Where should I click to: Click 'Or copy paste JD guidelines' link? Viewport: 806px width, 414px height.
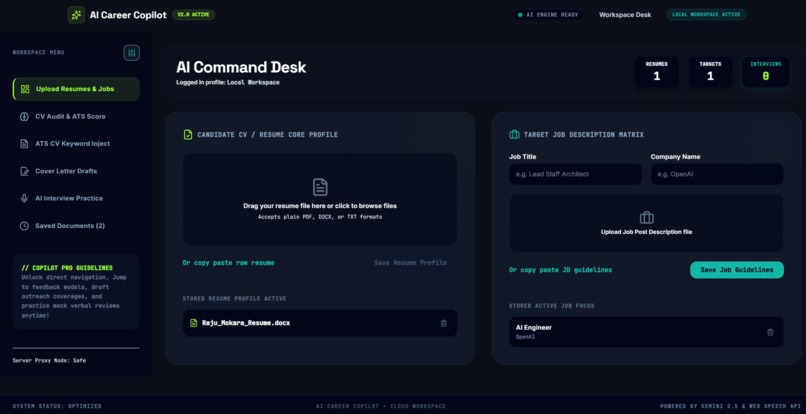560,270
